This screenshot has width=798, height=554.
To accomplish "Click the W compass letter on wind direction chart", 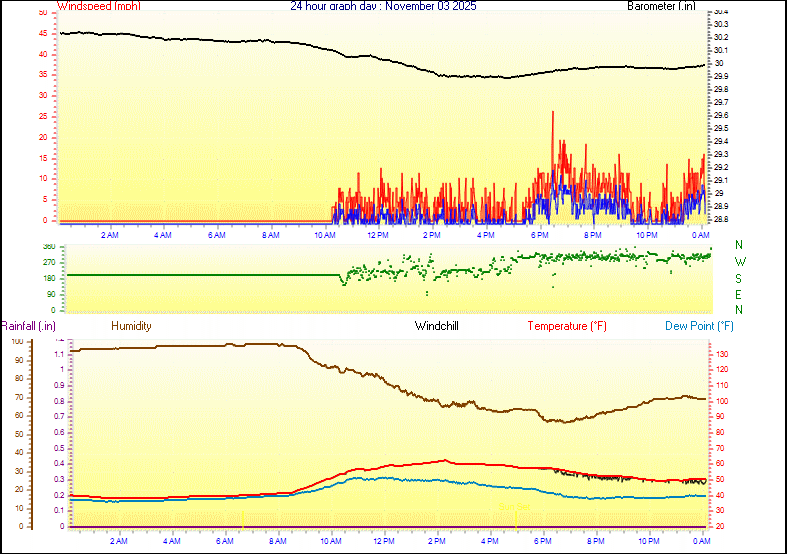I will pos(739,261).
